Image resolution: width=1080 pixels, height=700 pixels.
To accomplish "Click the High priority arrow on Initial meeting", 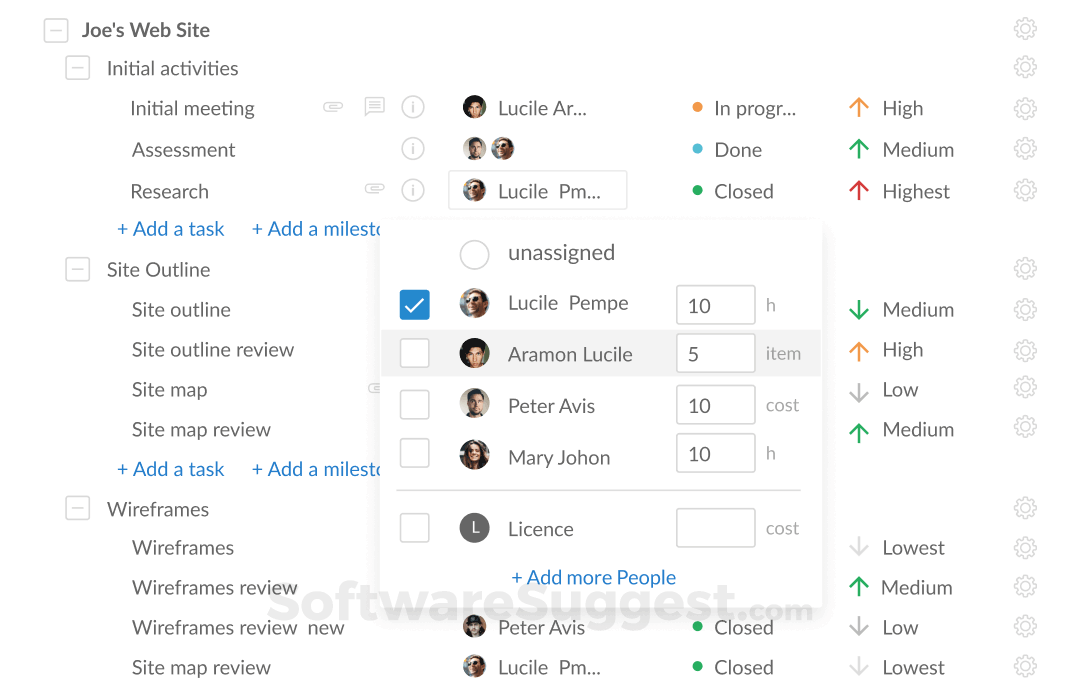I will 859,107.
